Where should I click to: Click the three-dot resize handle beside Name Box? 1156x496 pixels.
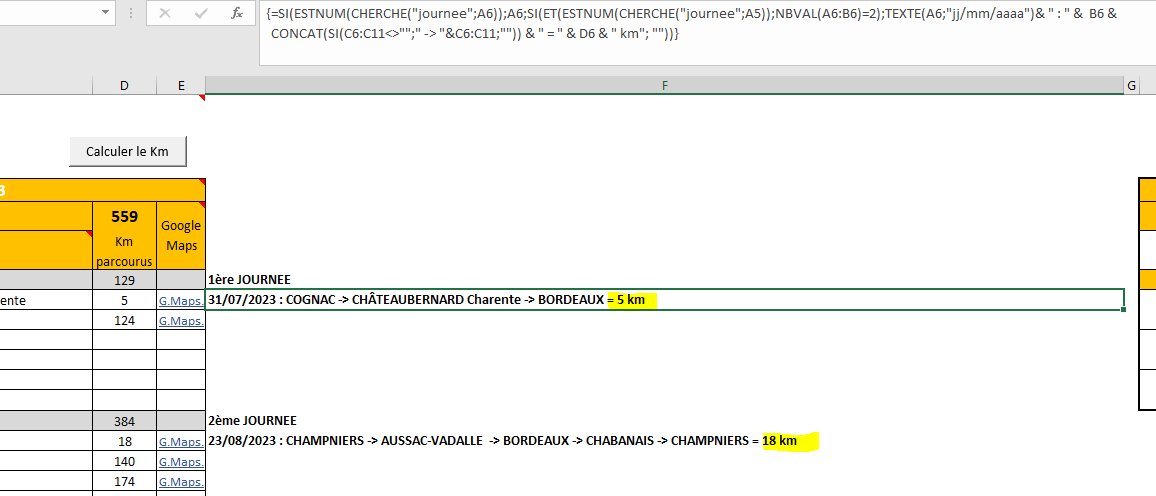131,14
